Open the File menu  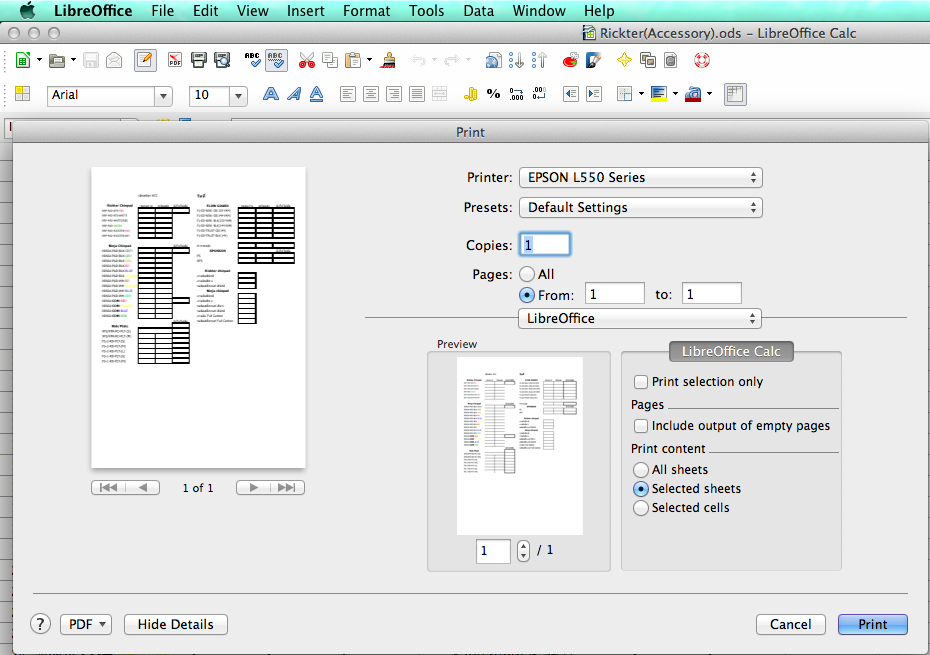click(163, 11)
